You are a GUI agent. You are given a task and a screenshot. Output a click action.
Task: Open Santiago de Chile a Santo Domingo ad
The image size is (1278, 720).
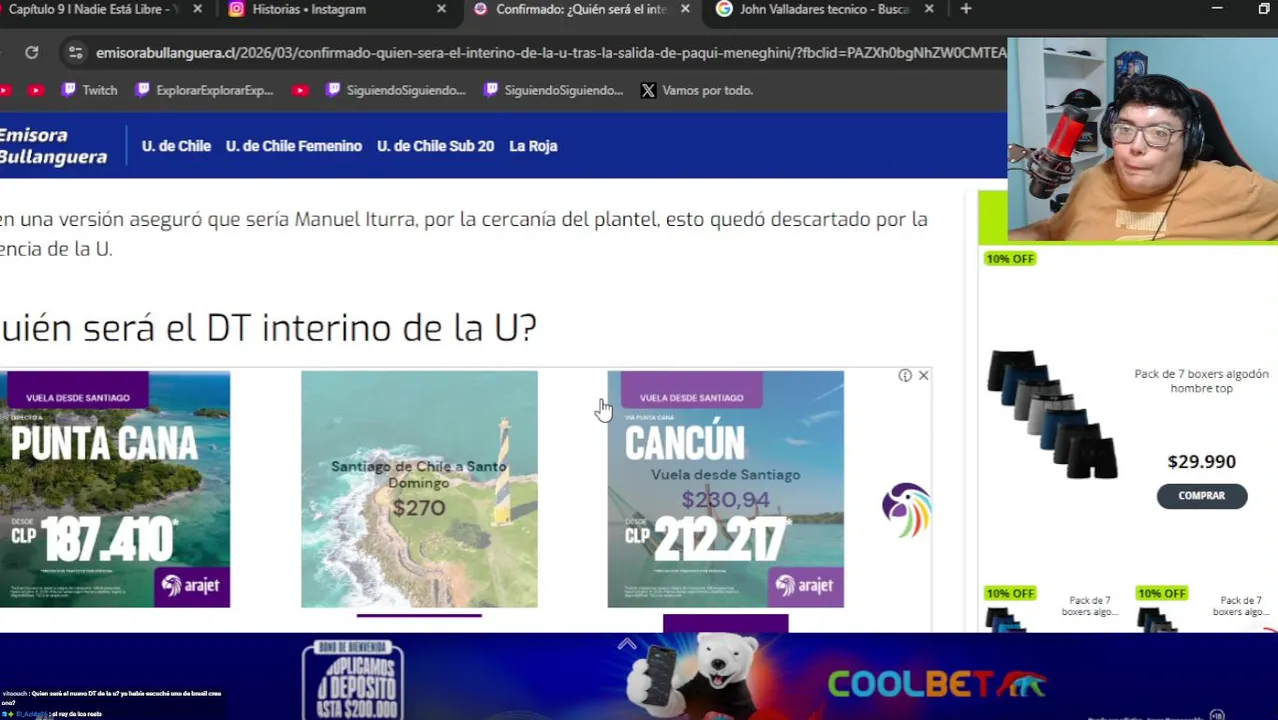[x=419, y=489]
